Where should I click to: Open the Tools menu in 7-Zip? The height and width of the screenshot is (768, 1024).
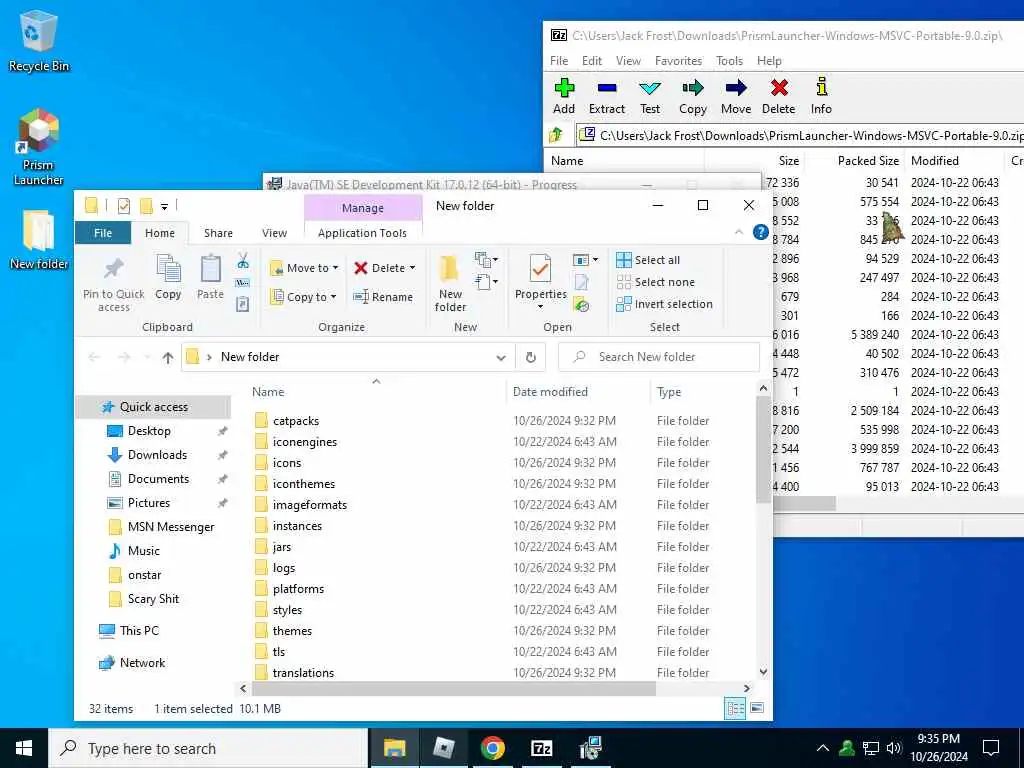[x=729, y=61]
